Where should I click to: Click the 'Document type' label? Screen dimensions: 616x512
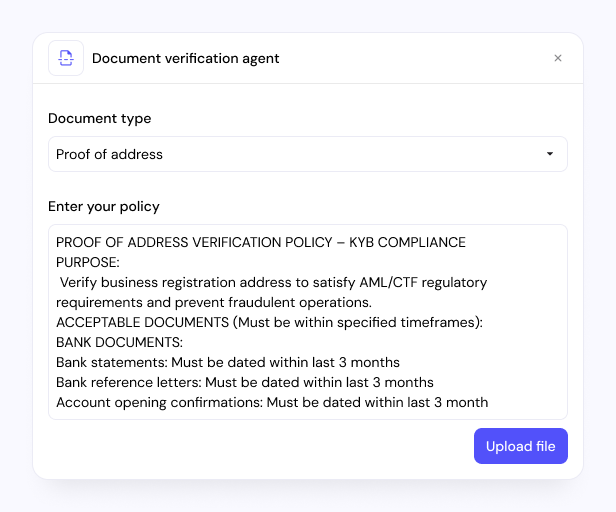click(x=100, y=118)
